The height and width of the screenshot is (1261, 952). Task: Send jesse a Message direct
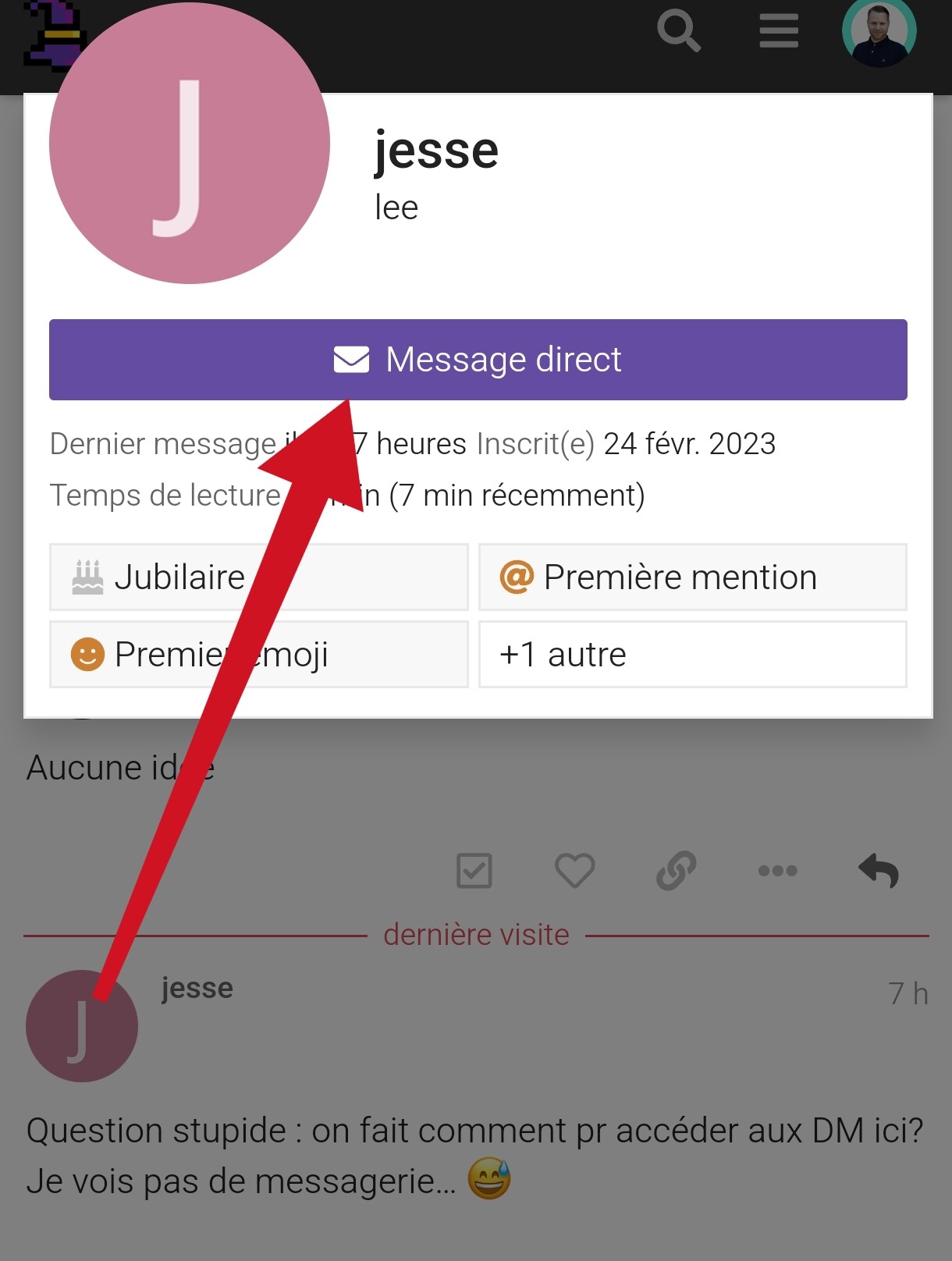click(x=478, y=360)
